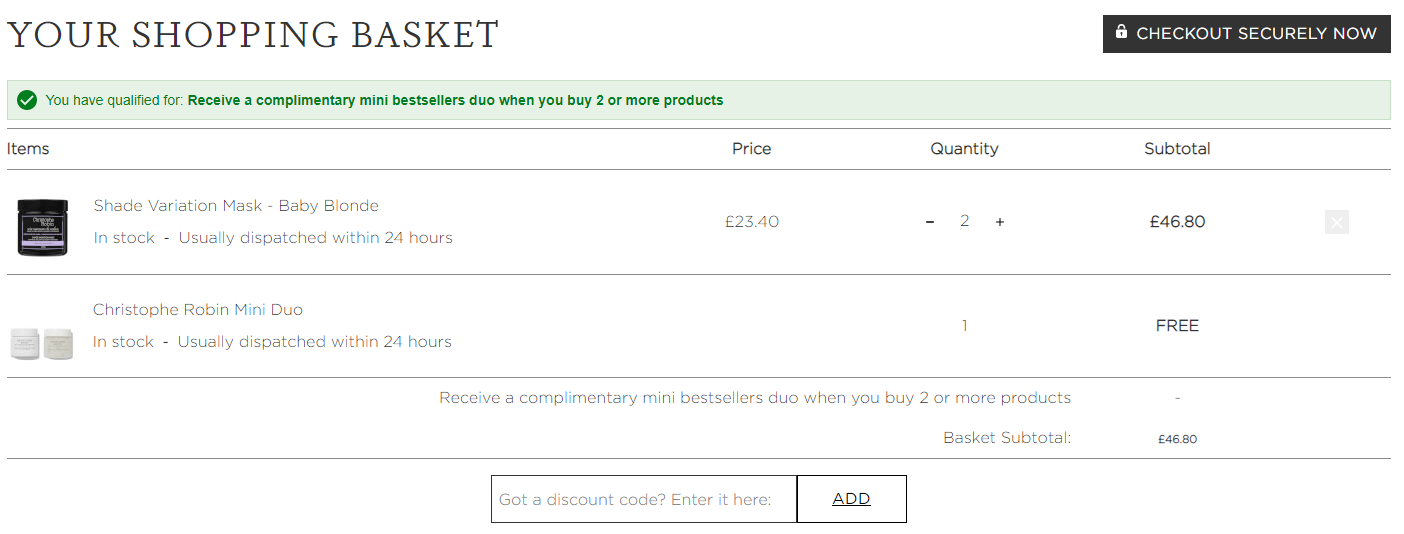Screen dimensions: 1404x534
Task: Open the Christophe Robin Mini Duo link
Action: tap(198, 310)
